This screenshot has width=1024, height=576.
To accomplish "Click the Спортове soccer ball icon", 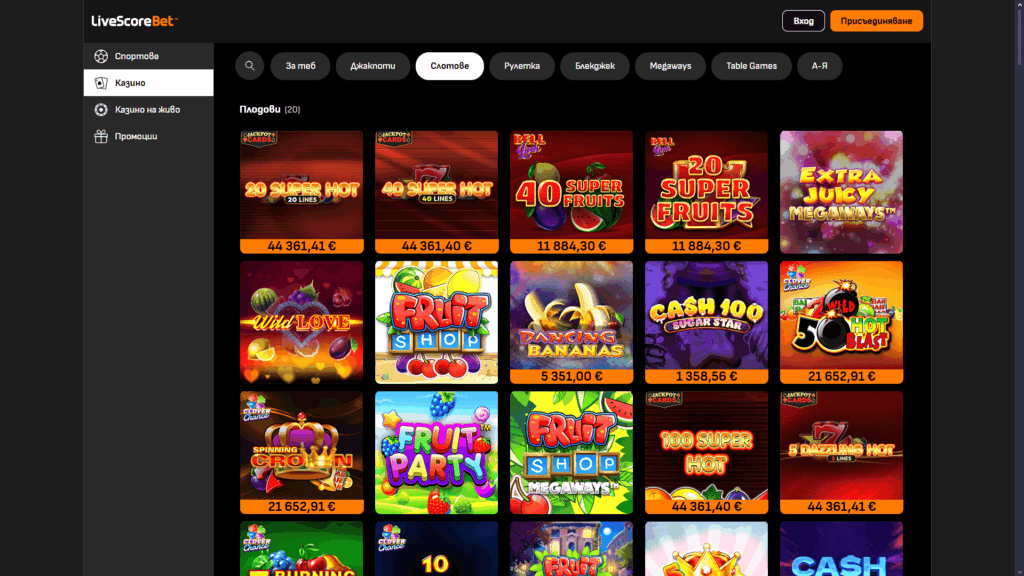I will tap(101, 56).
